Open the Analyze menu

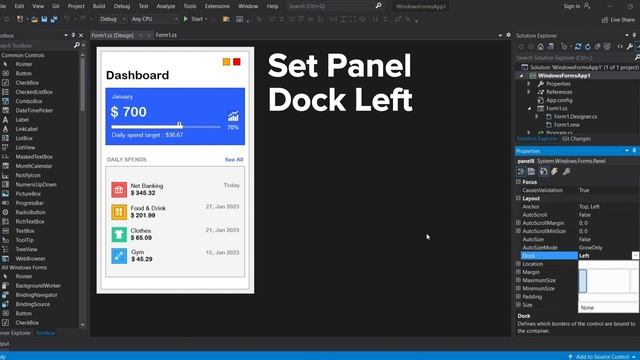pyautogui.click(x=166, y=6)
